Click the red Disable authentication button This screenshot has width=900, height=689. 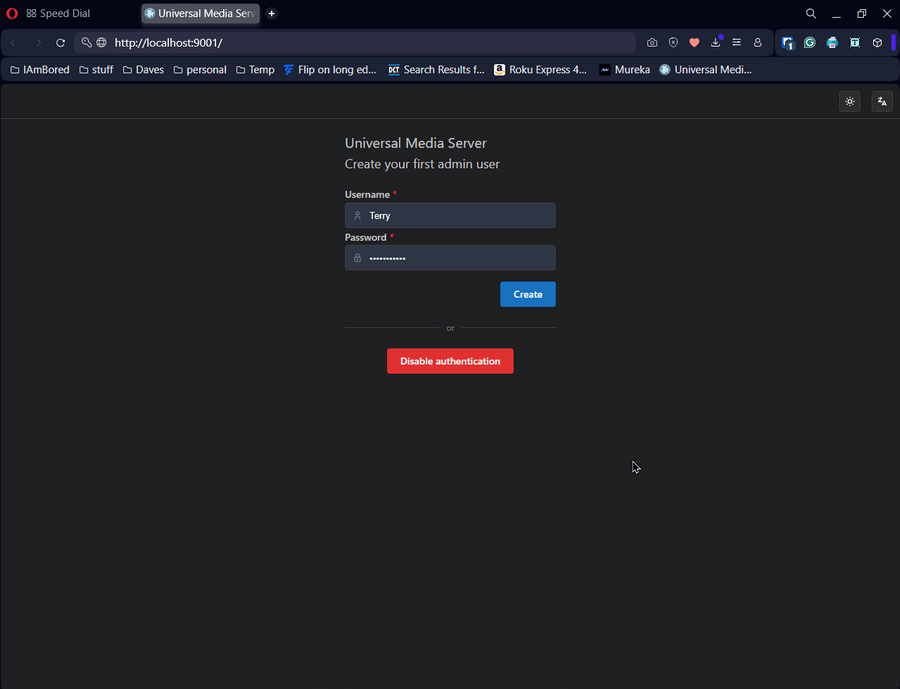click(450, 361)
